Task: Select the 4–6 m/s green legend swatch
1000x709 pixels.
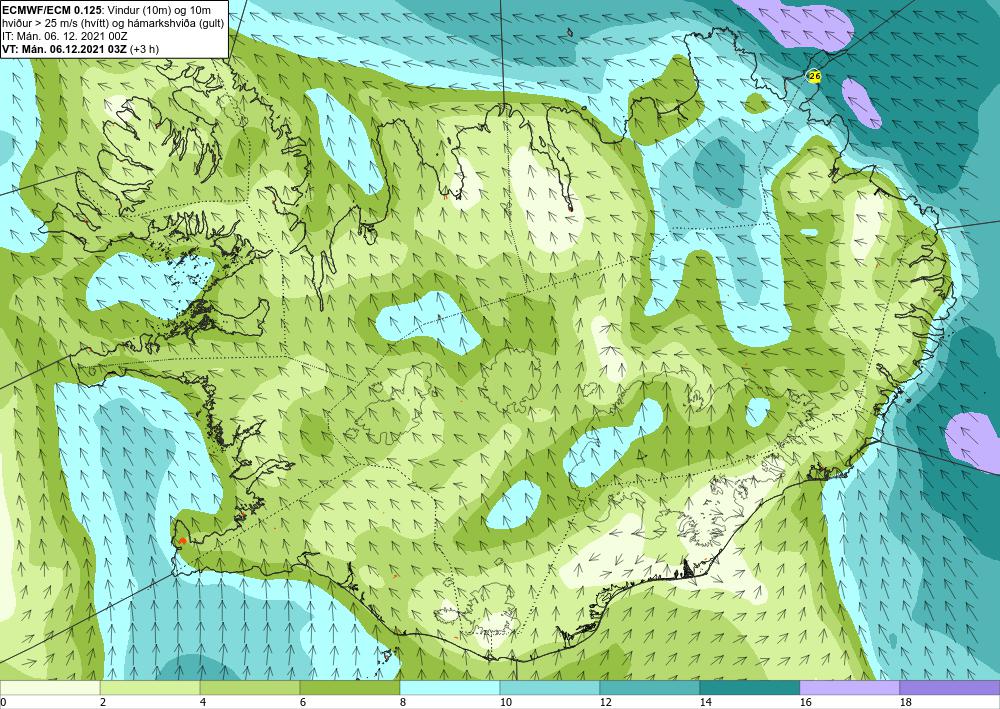Action: click(x=250, y=688)
